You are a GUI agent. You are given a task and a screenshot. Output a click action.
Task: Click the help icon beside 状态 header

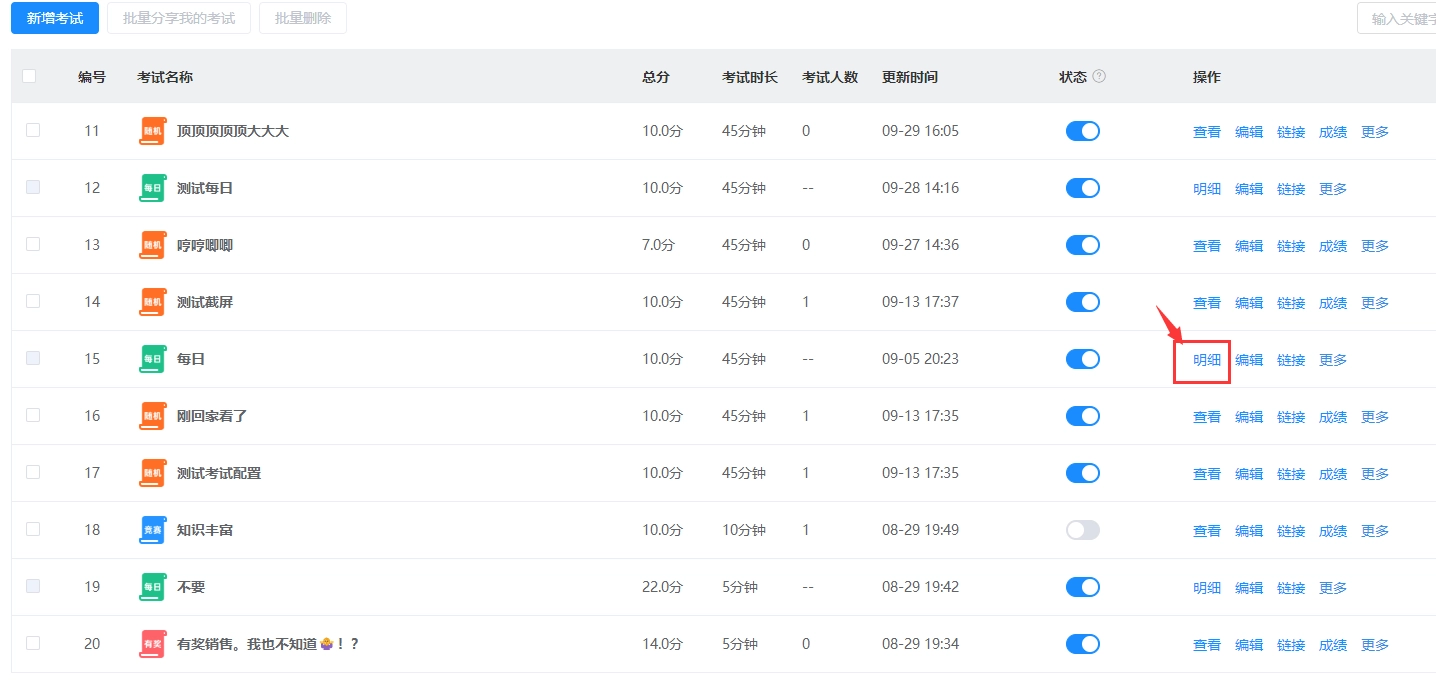(1099, 77)
